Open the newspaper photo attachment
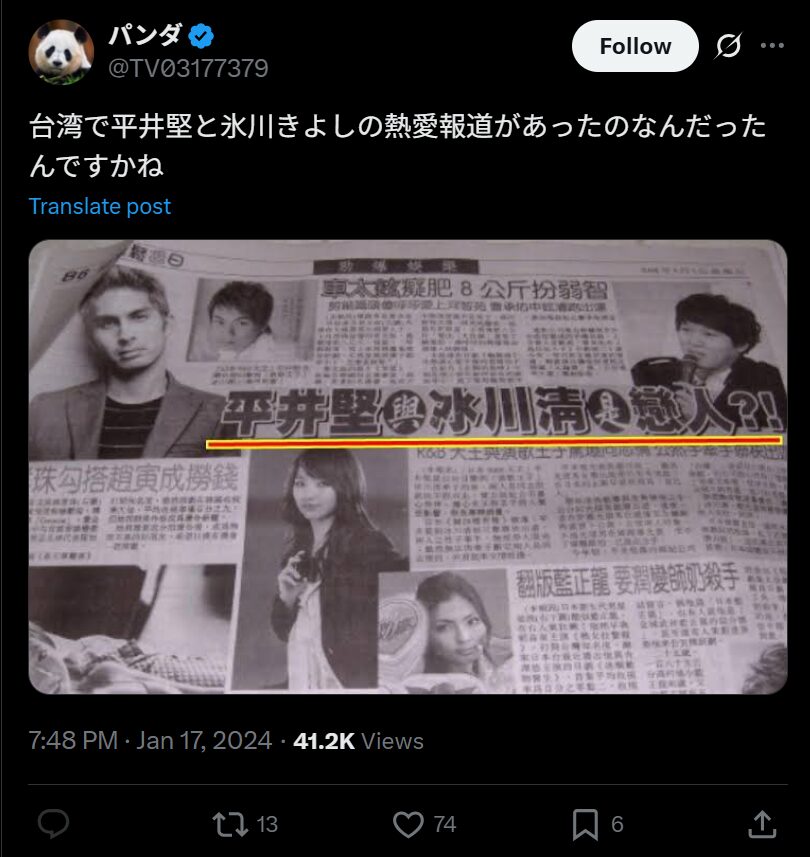The height and width of the screenshot is (857, 810). [x=408, y=467]
